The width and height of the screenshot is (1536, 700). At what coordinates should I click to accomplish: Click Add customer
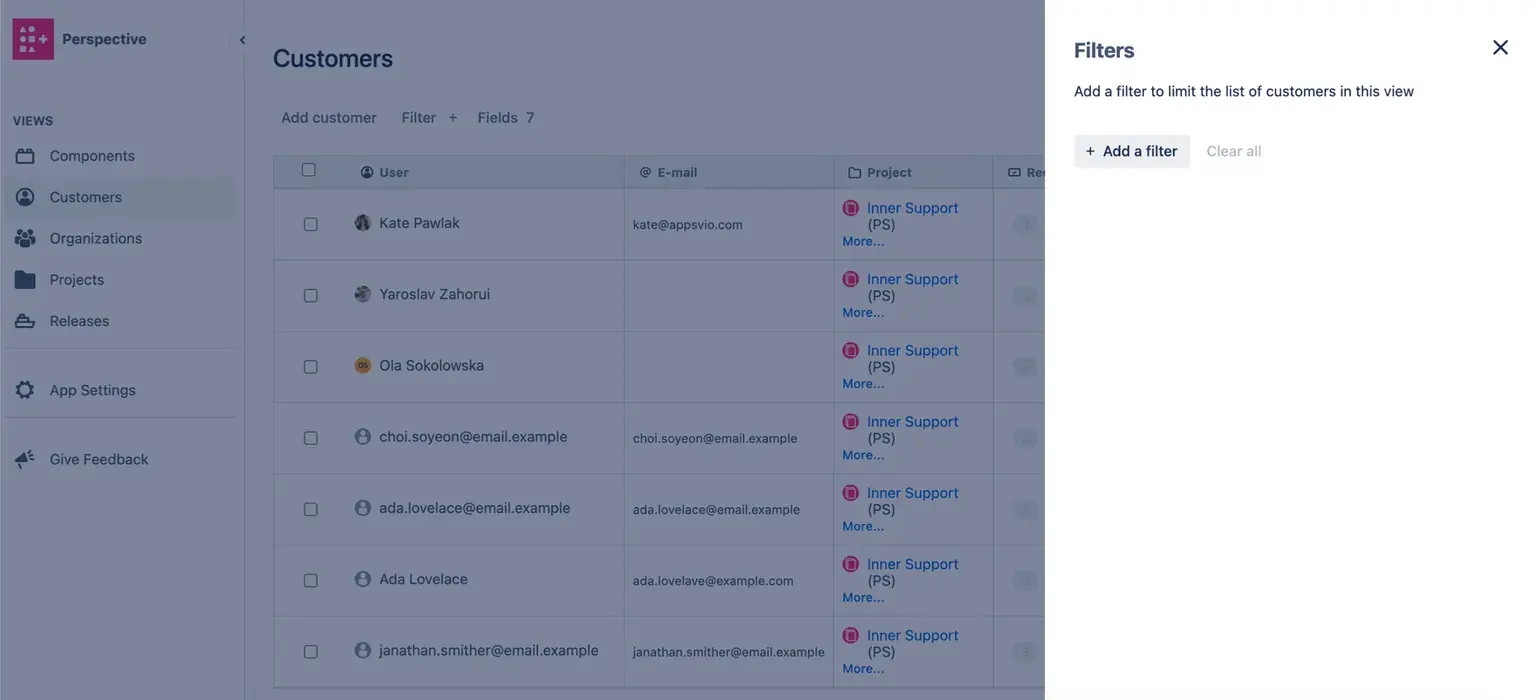[x=328, y=118]
